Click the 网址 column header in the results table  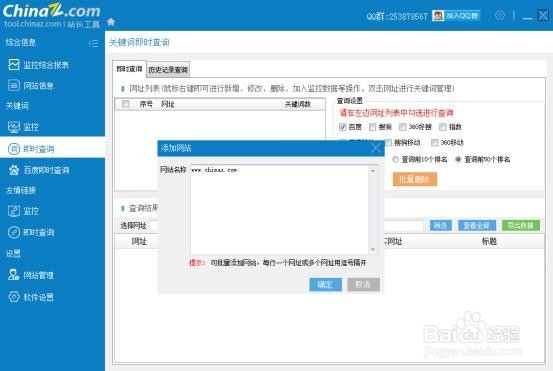point(139,242)
